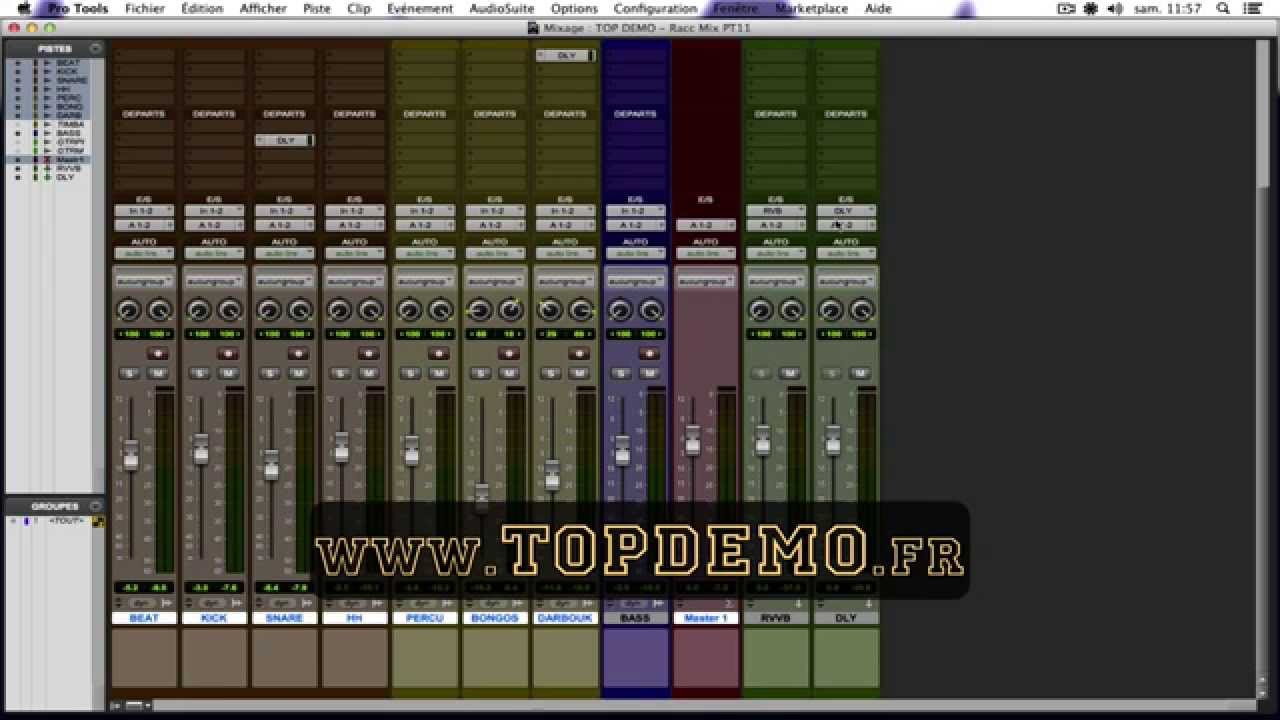This screenshot has height=720, width=1280.
Task: Open Master 1 output selector A 1-2
Action: click(x=705, y=225)
